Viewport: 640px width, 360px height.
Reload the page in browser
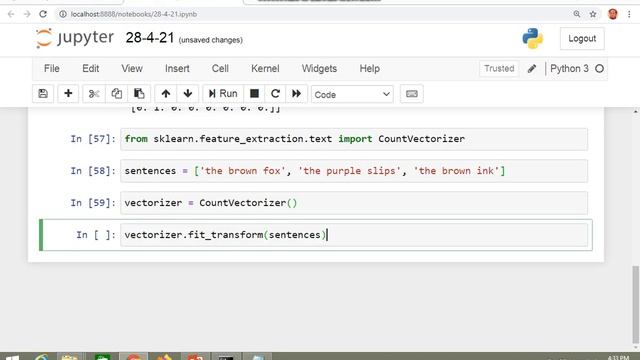click(x=43, y=14)
